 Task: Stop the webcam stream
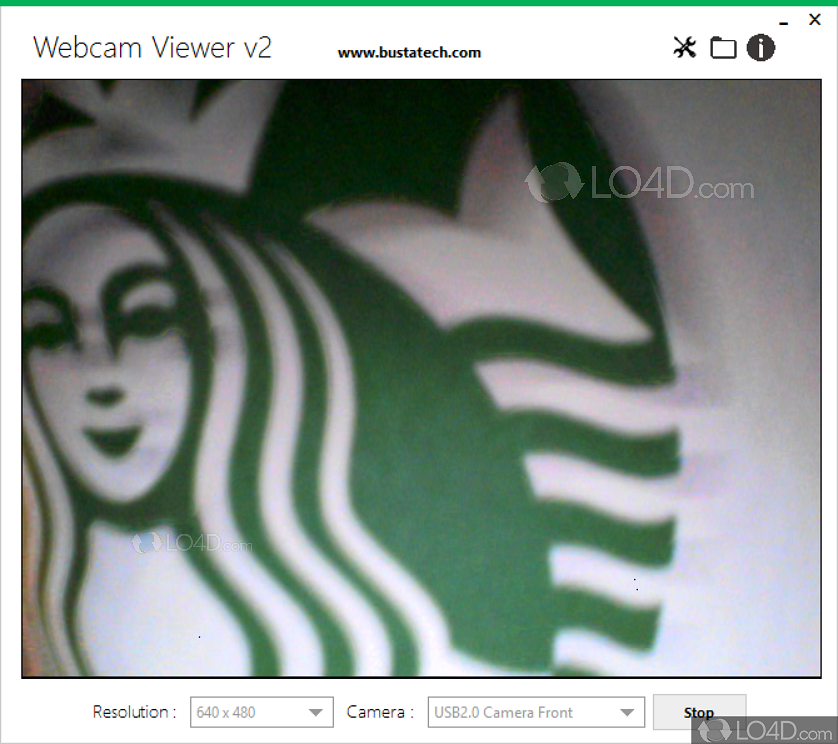699,712
